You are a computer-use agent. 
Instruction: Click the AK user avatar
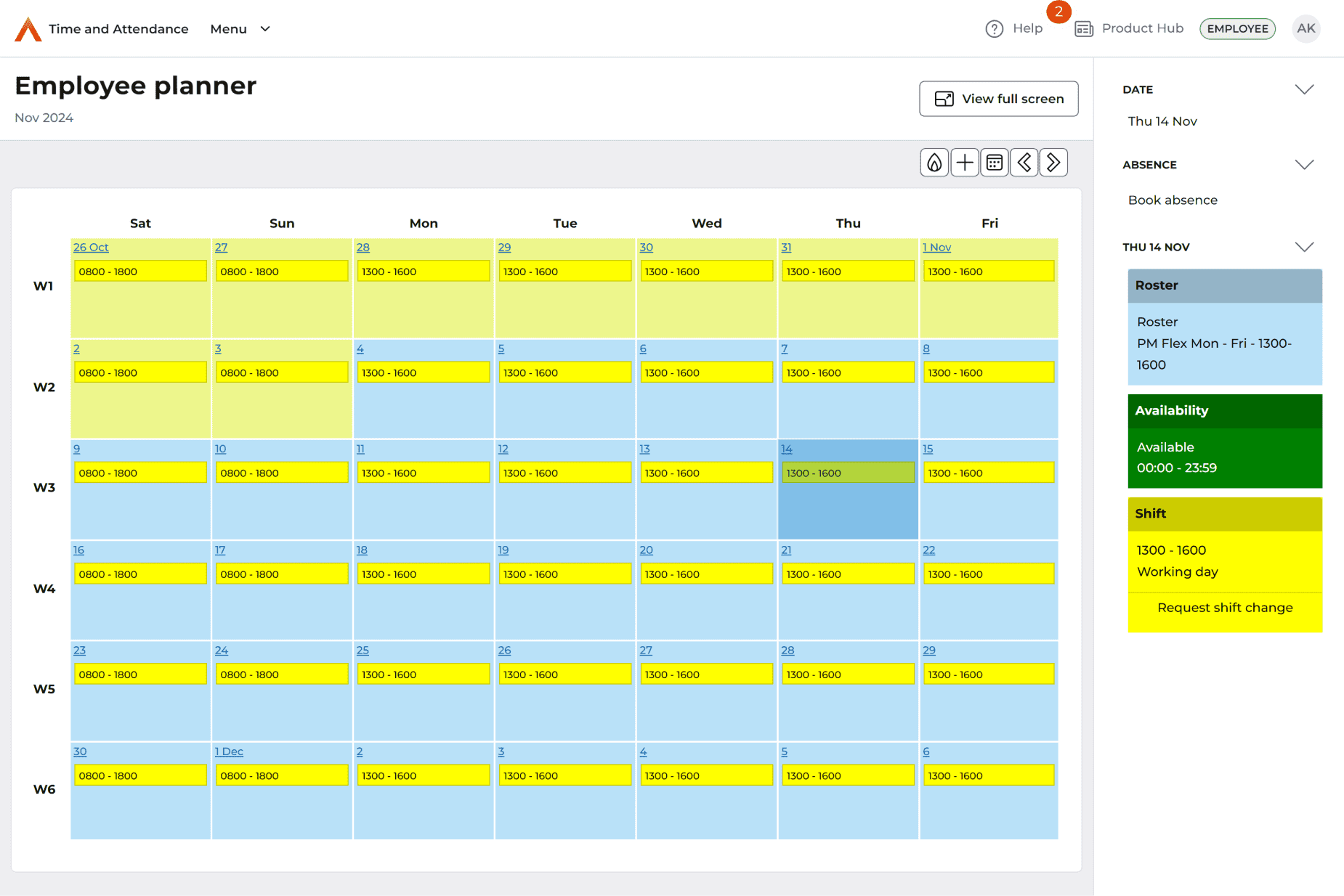coord(1305,29)
